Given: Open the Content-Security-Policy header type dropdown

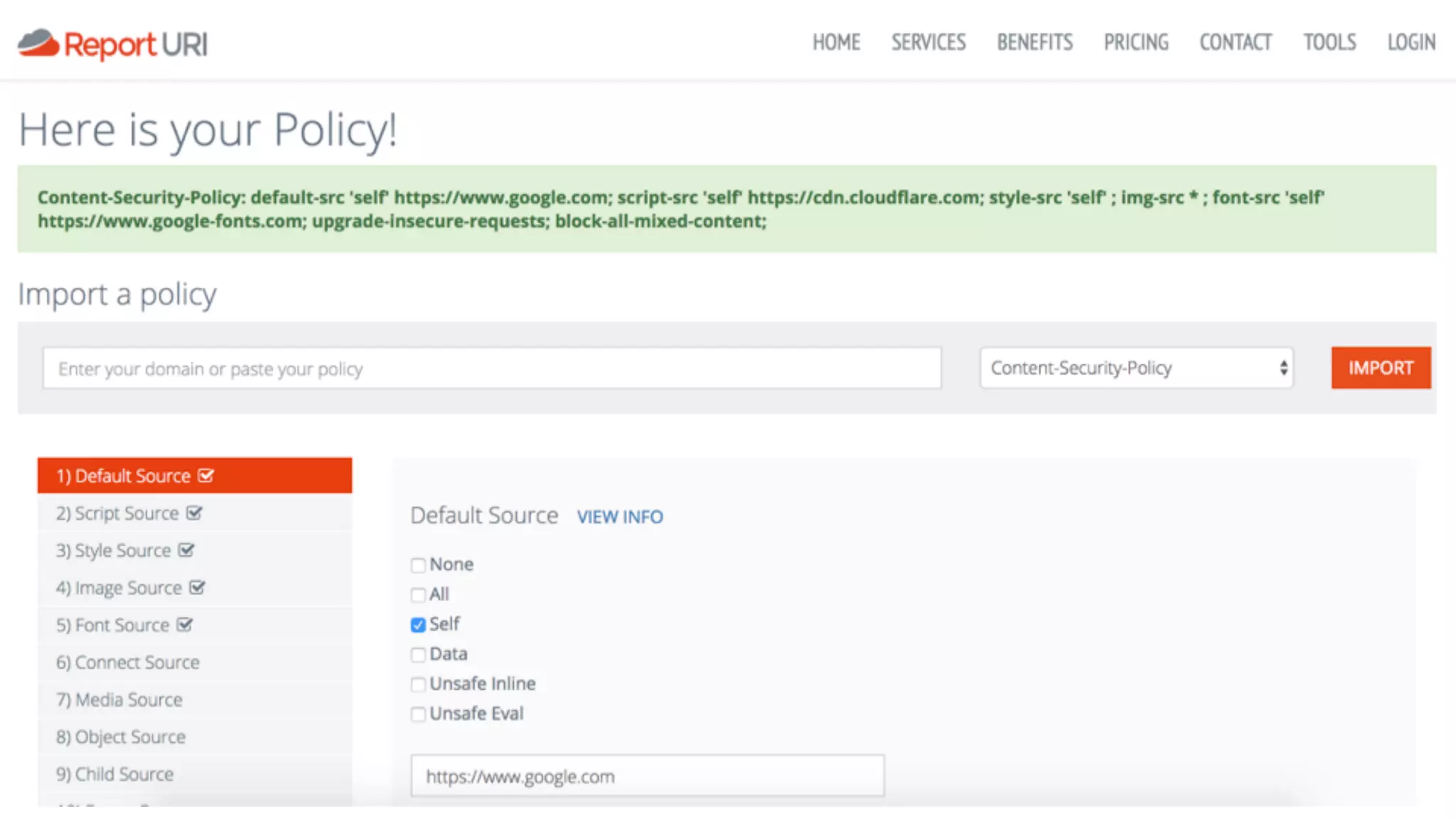Looking at the screenshot, I should coord(1135,368).
